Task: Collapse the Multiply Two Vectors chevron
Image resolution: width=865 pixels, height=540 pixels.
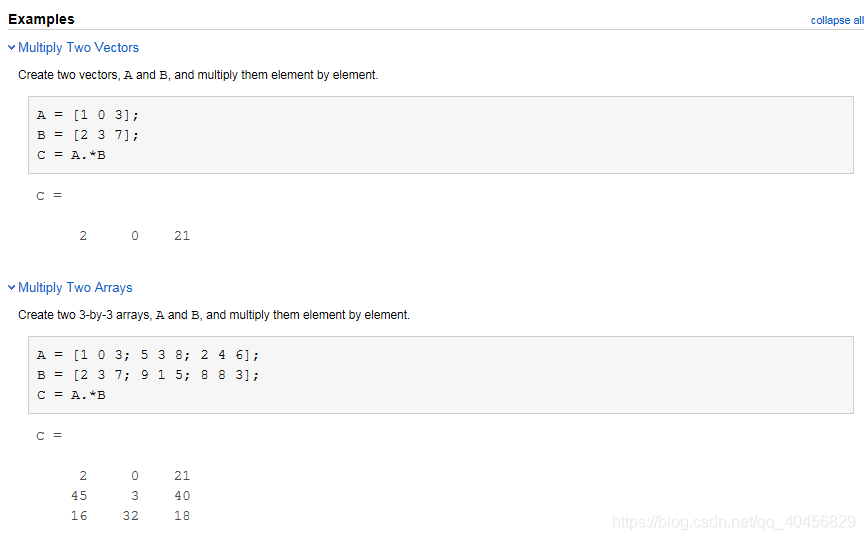Action: coord(12,48)
